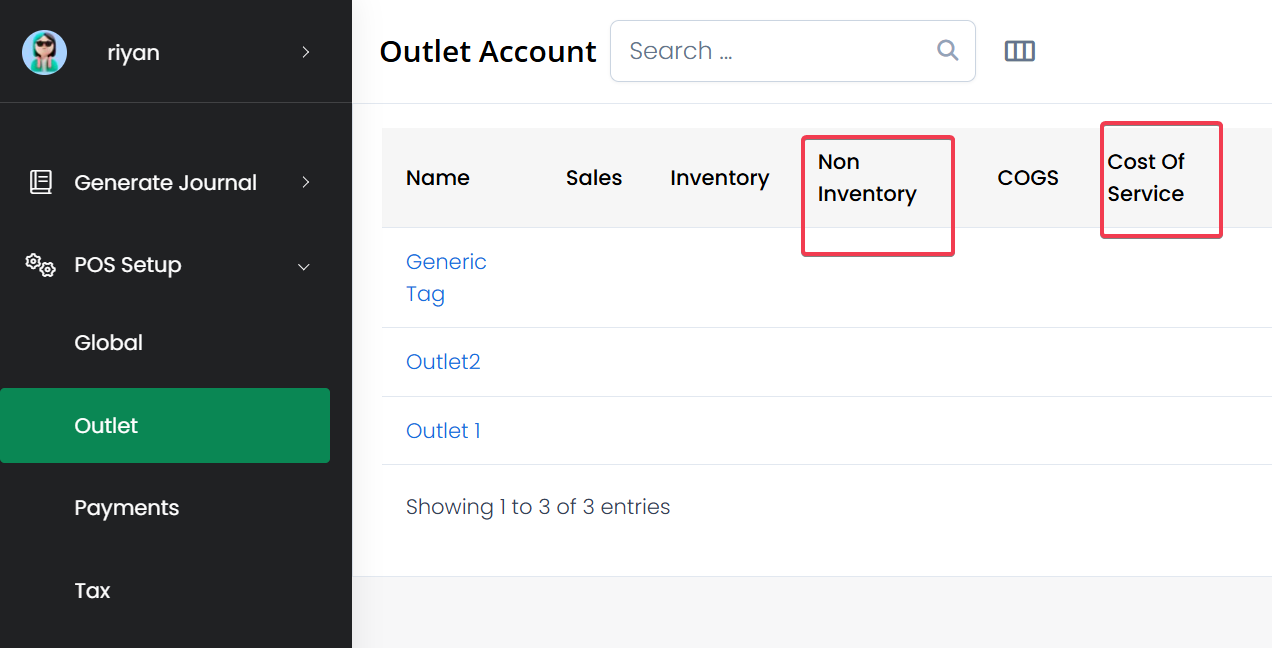Open the column visibility toggle icon
This screenshot has height=648, width=1272.
tap(1019, 51)
